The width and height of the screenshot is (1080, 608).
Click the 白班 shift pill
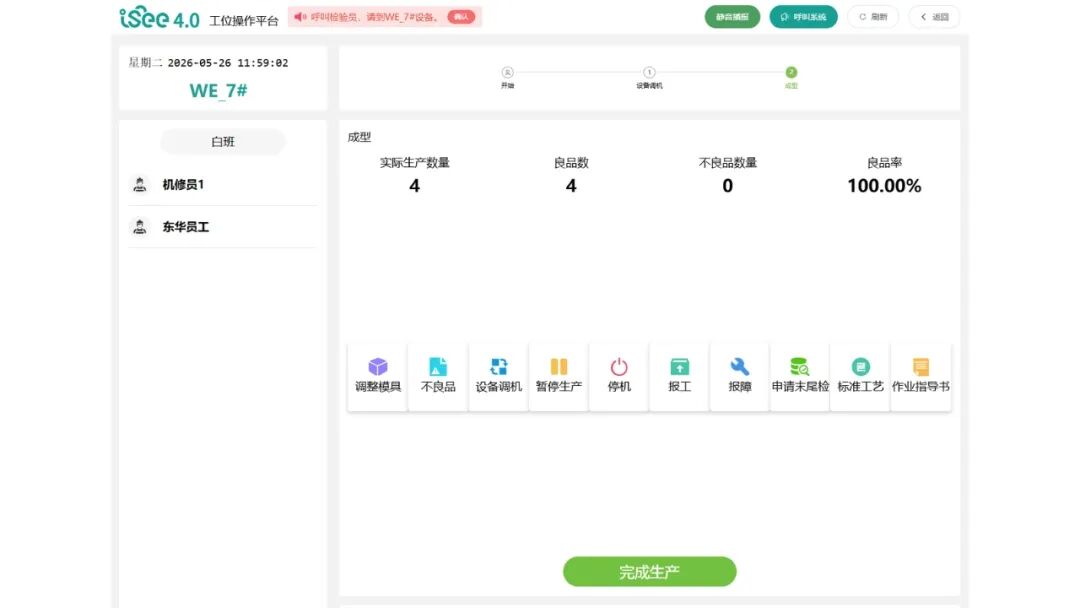coord(222,142)
